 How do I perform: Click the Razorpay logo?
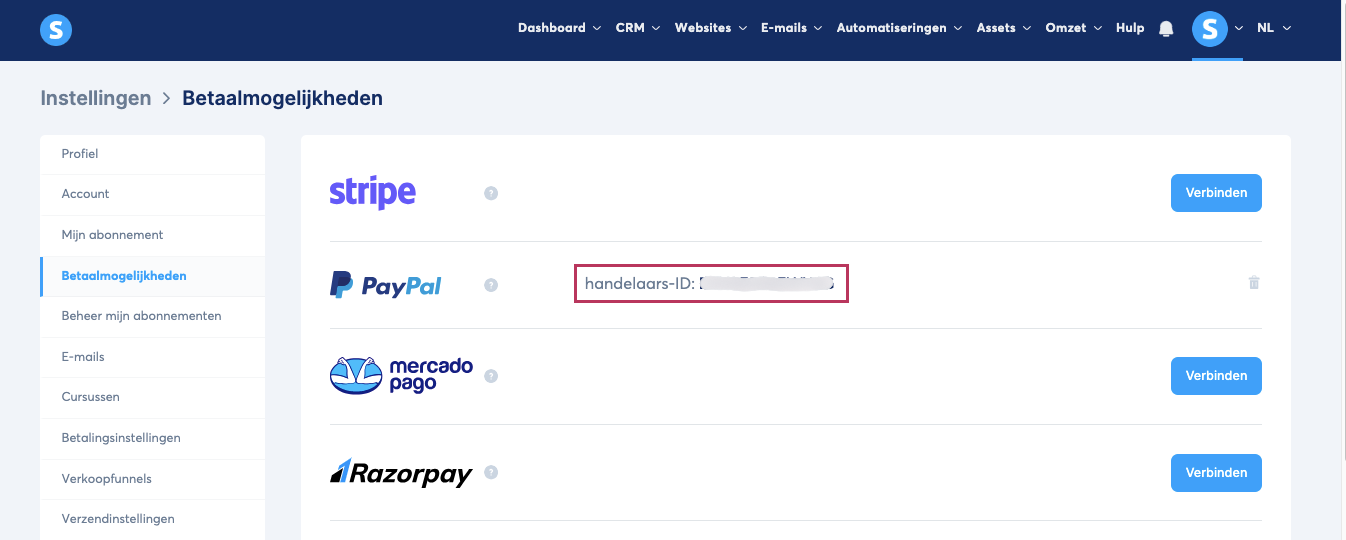coord(401,472)
